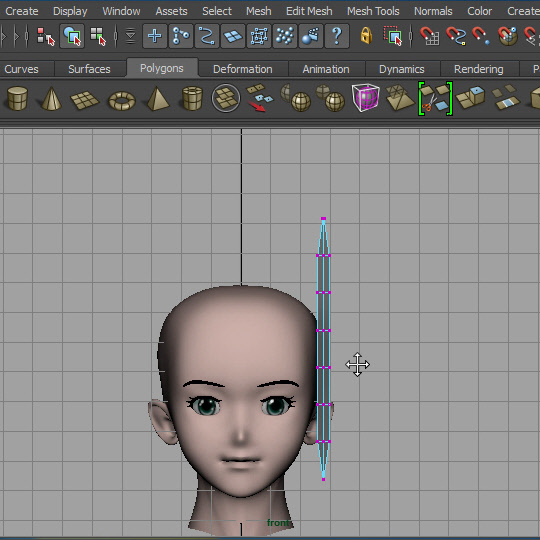The width and height of the screenshot is (540, 540).
Task: Toggle the selection lock icon
Action: click(x=366, y=35)
